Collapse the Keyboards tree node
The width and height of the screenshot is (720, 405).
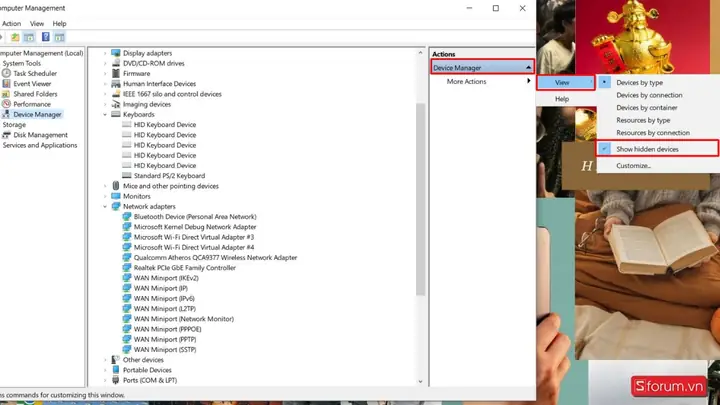(x=105, y=114)
